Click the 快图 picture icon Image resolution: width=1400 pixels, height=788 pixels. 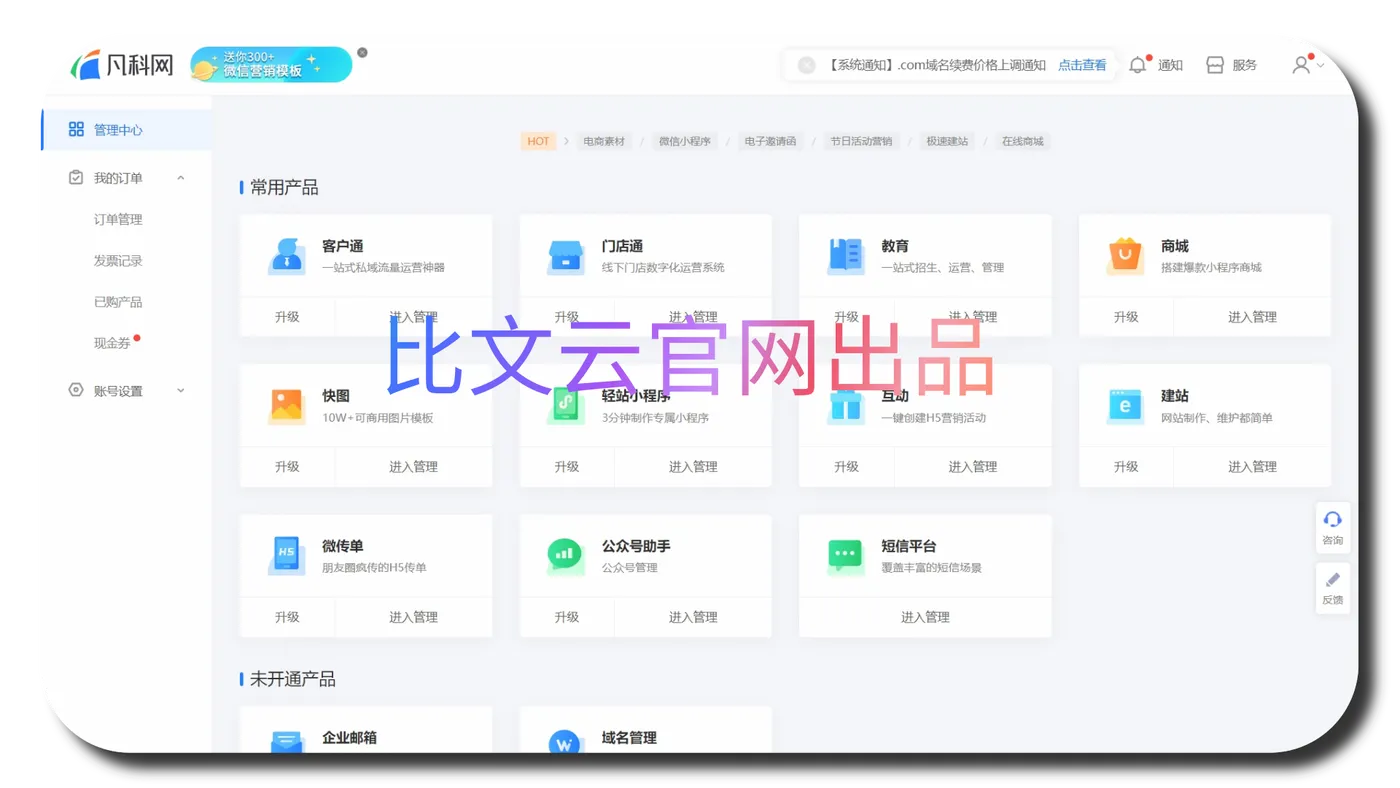pos(287,406)
